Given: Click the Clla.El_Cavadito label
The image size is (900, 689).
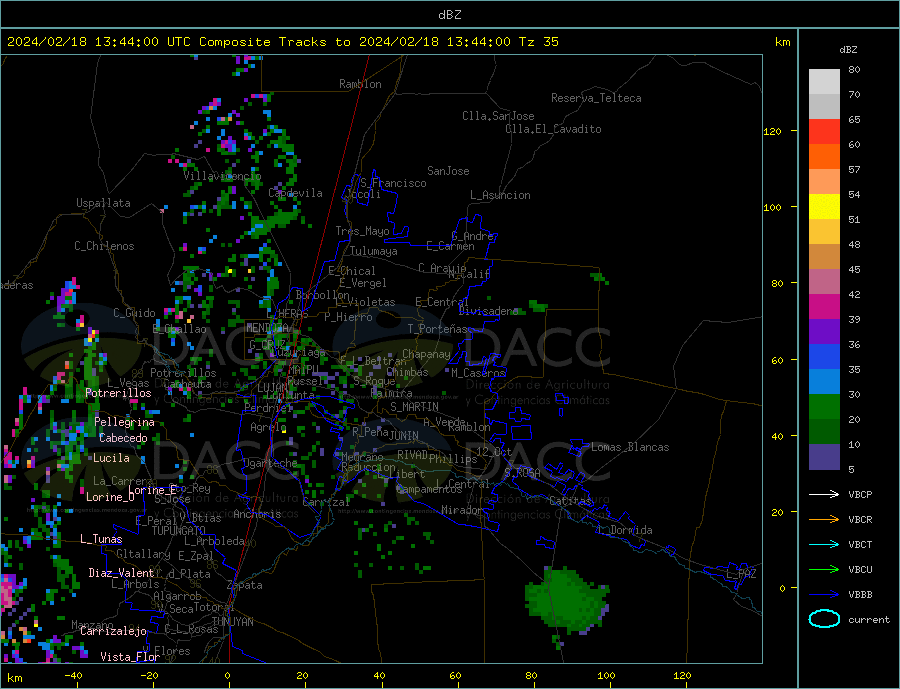Looking at the screenshot, I should coord(553,129).
